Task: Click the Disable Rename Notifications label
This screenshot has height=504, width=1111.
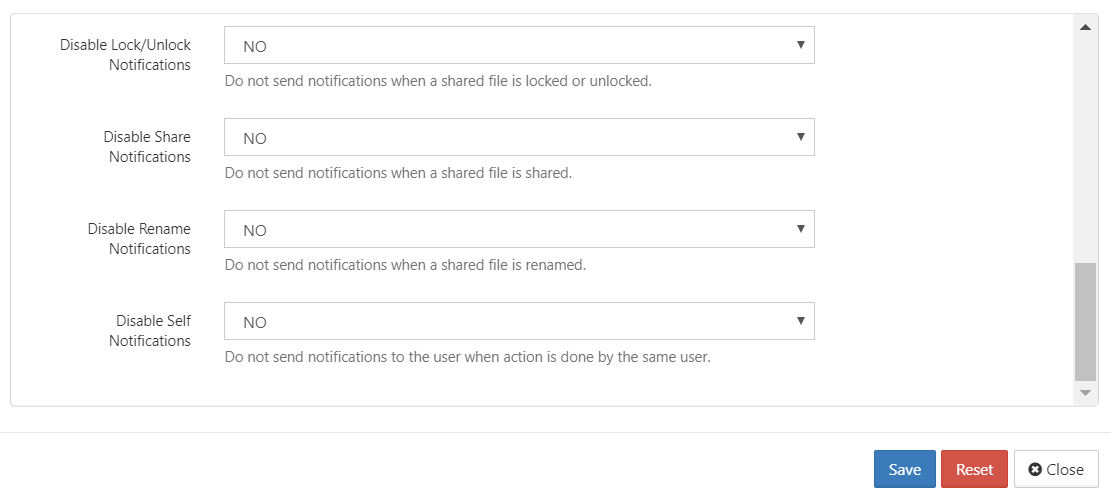Action: pos(140,239)
